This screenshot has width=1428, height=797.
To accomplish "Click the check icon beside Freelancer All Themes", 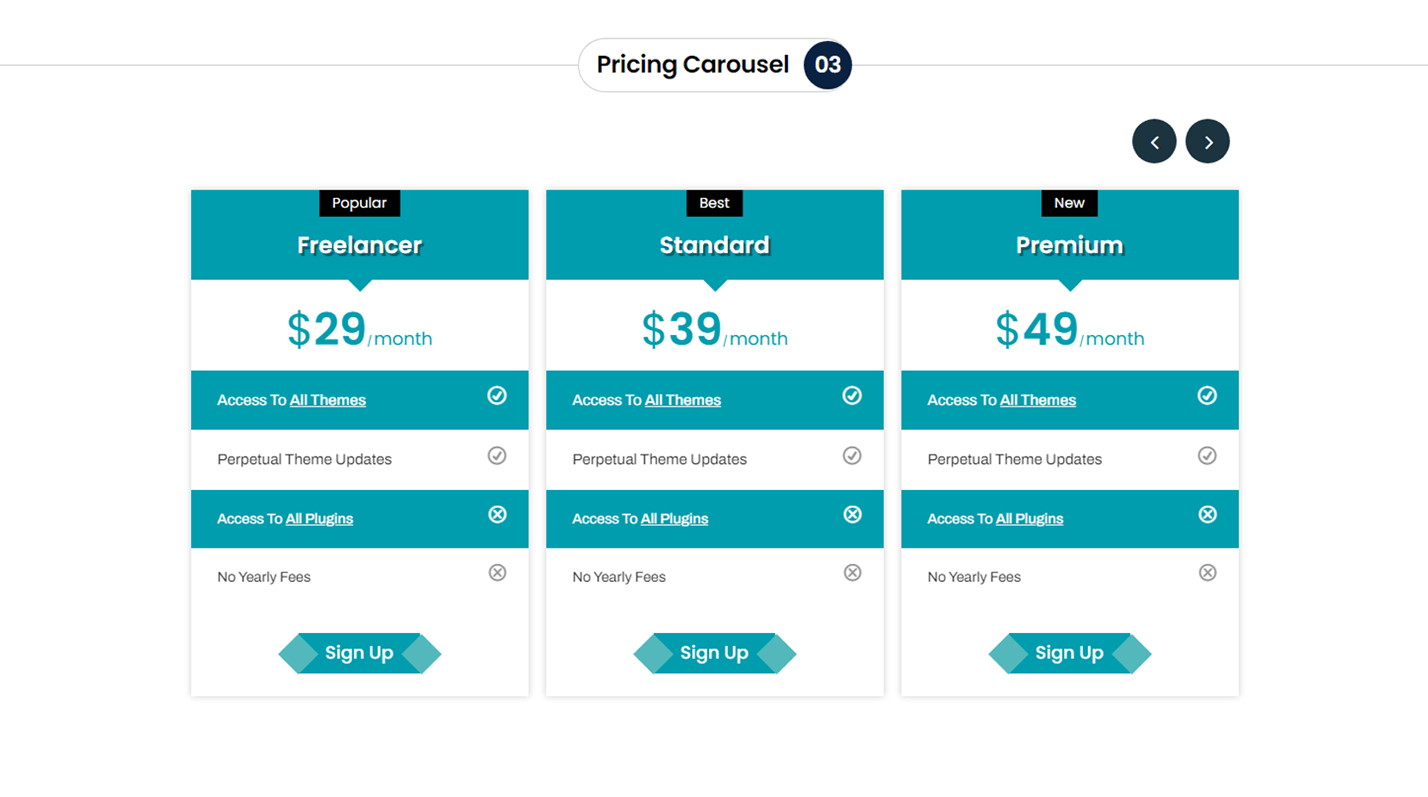I will 497,396.
